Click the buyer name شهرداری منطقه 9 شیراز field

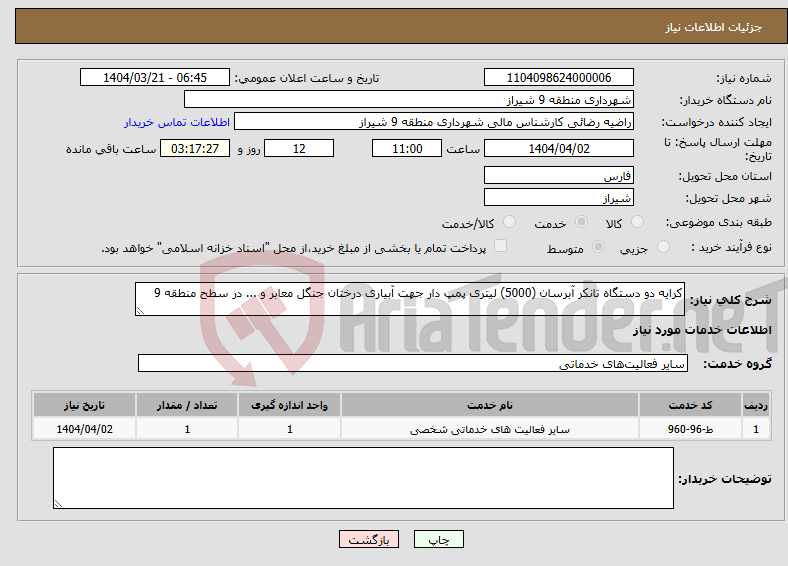tap(409, 100)
